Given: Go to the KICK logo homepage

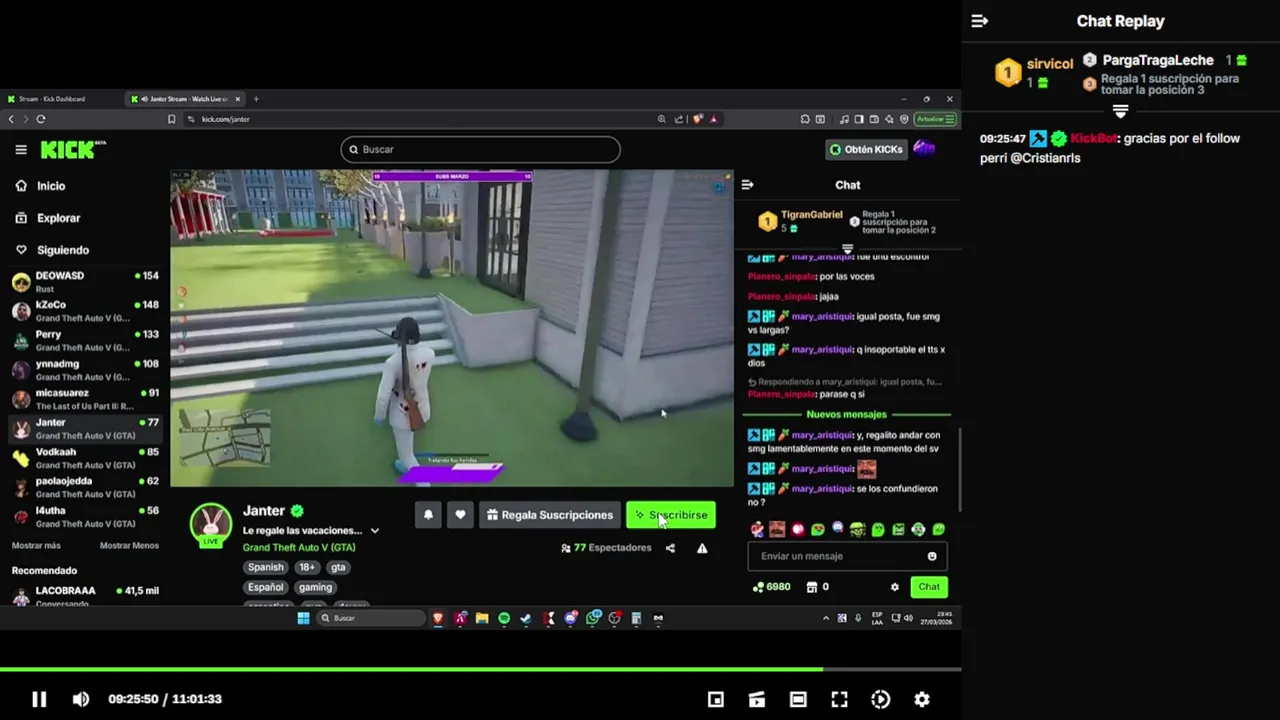Looking at the screenshot, I should tap(72, 149).
